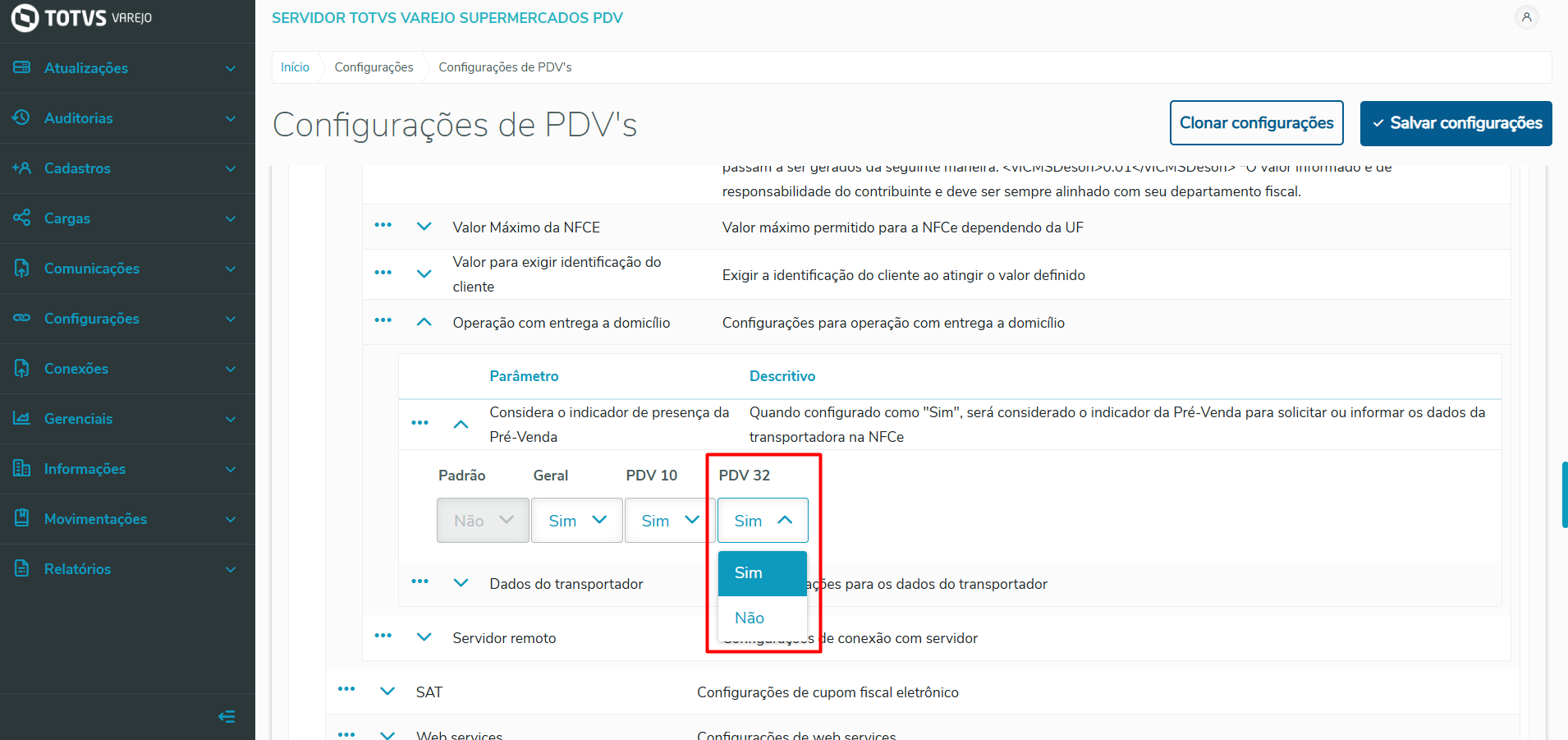Click the Padrão column label
This screenshot has width=1568, height=740.
pyautogui.click(x=462, y=476)
